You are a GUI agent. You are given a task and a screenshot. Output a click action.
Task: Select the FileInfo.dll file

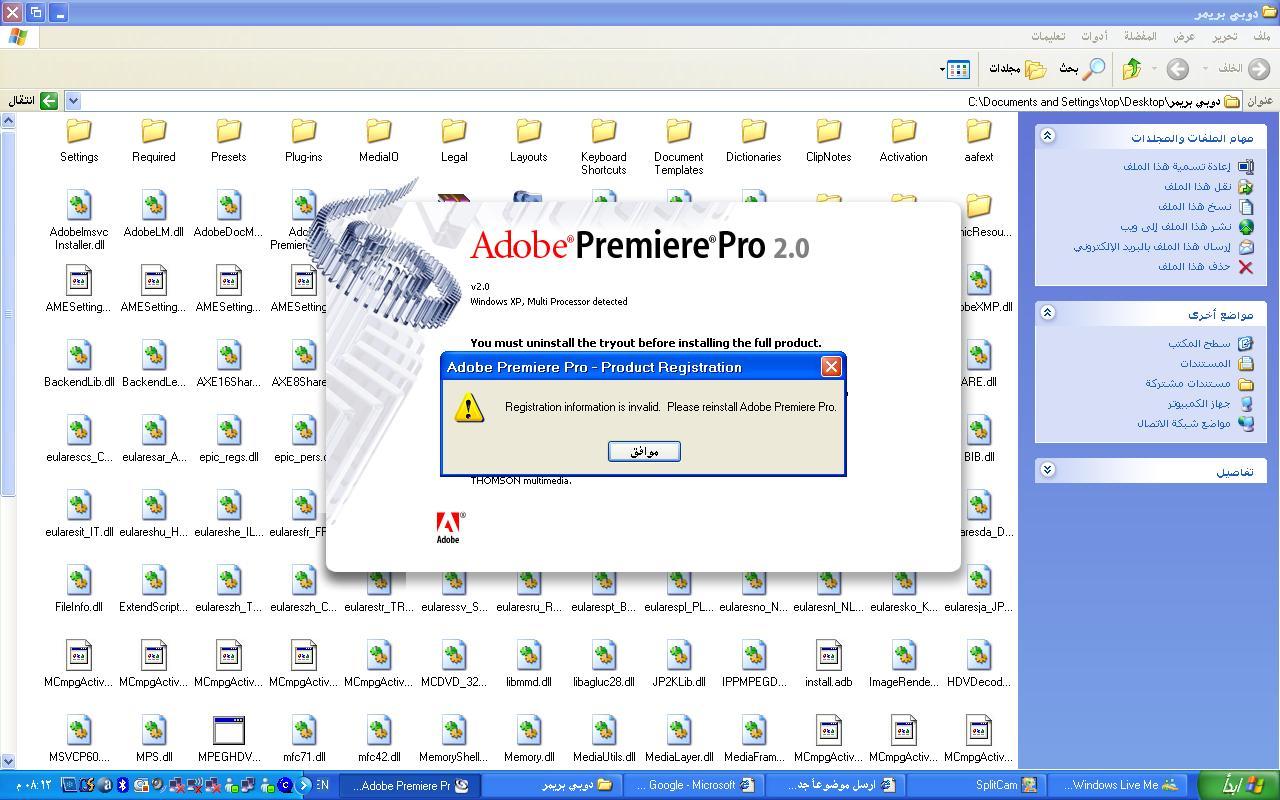[79, 590]
